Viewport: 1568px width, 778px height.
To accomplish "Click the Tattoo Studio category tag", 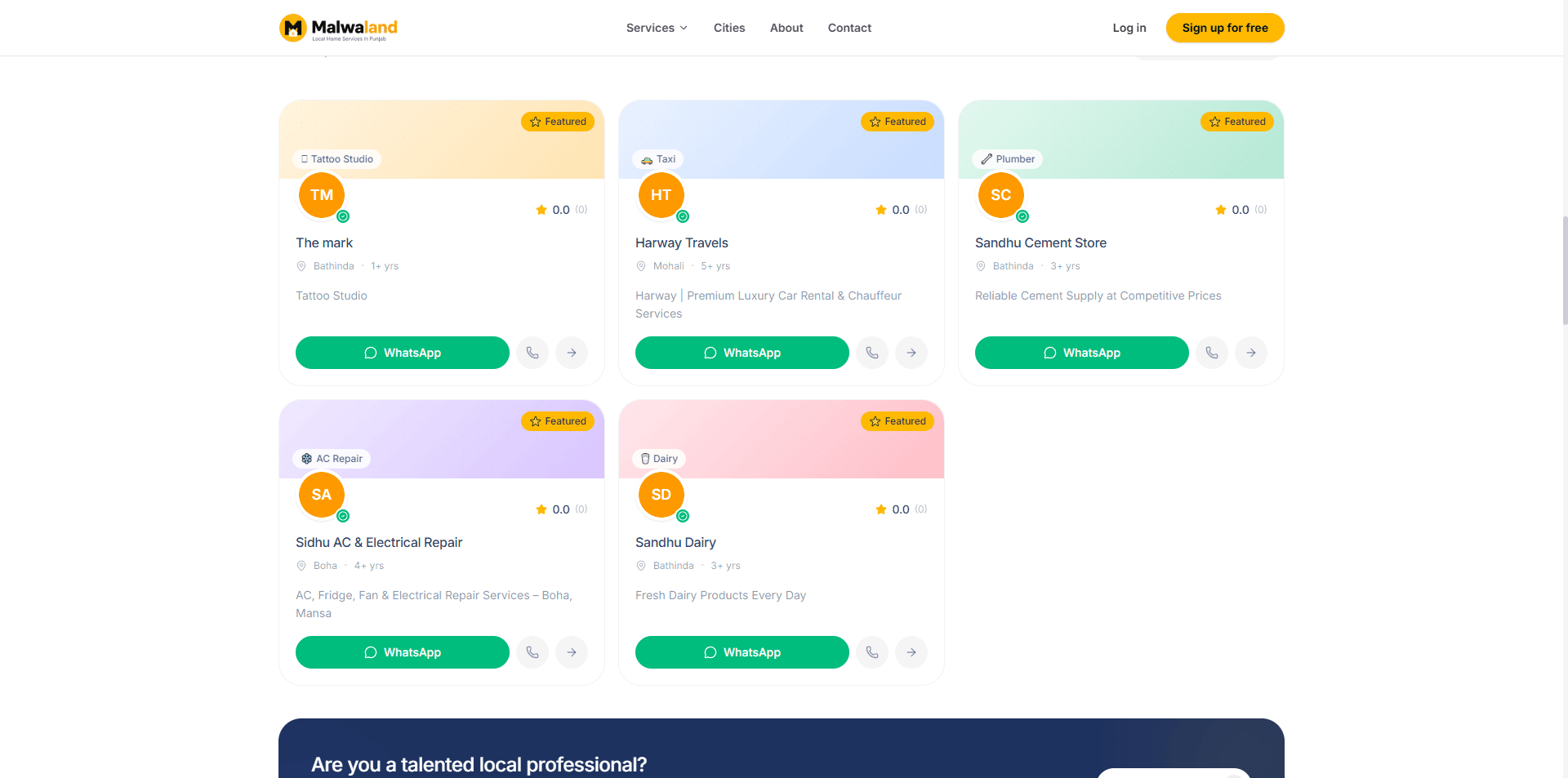I will click(337, 159).
